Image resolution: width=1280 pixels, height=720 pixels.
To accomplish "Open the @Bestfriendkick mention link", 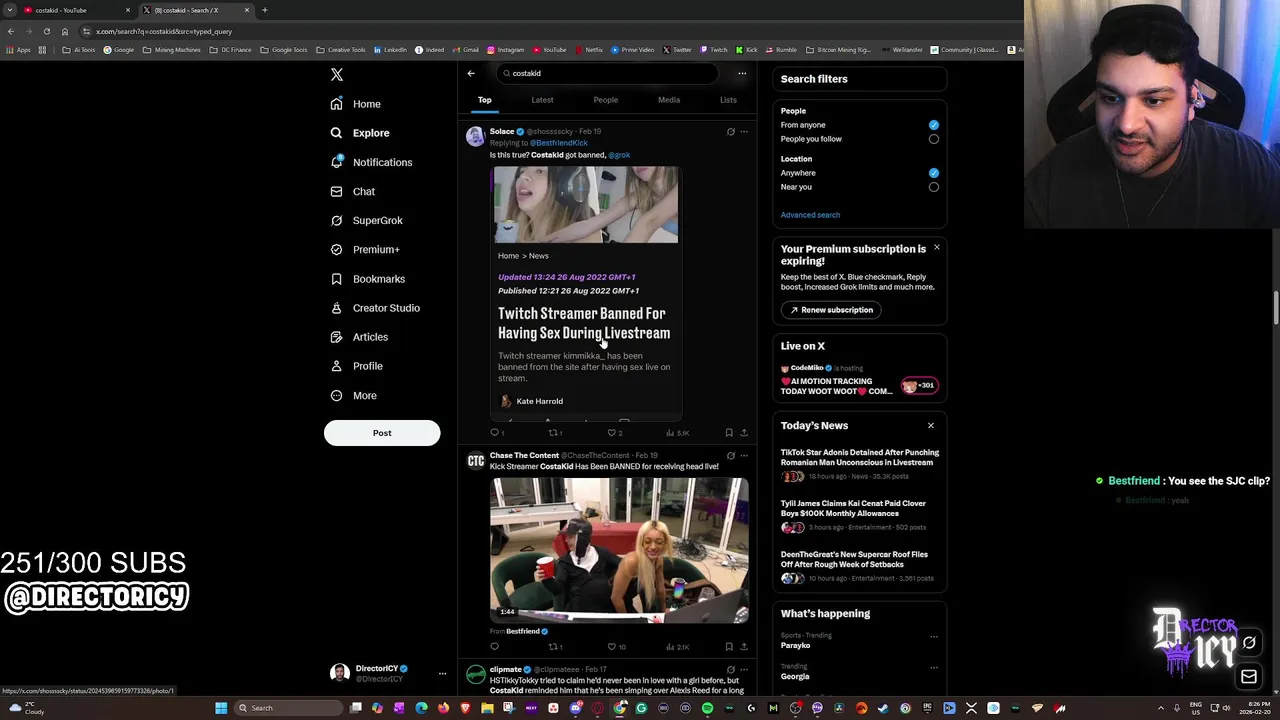I will [559, 143].
